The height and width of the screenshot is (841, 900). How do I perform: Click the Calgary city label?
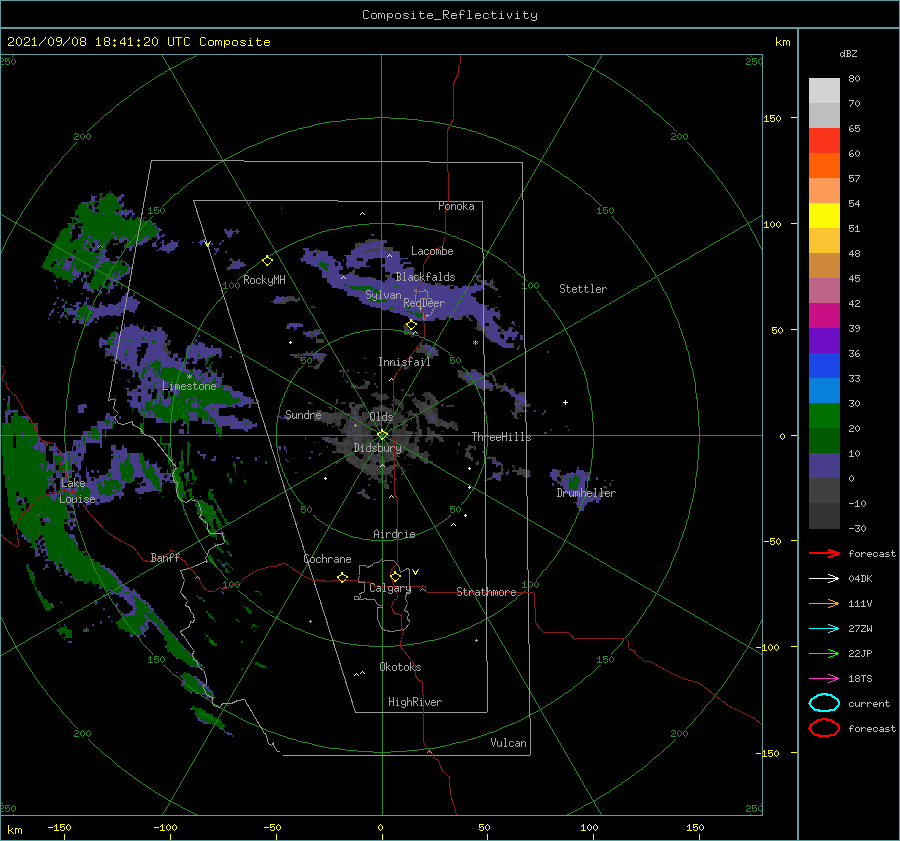point(390,588)
